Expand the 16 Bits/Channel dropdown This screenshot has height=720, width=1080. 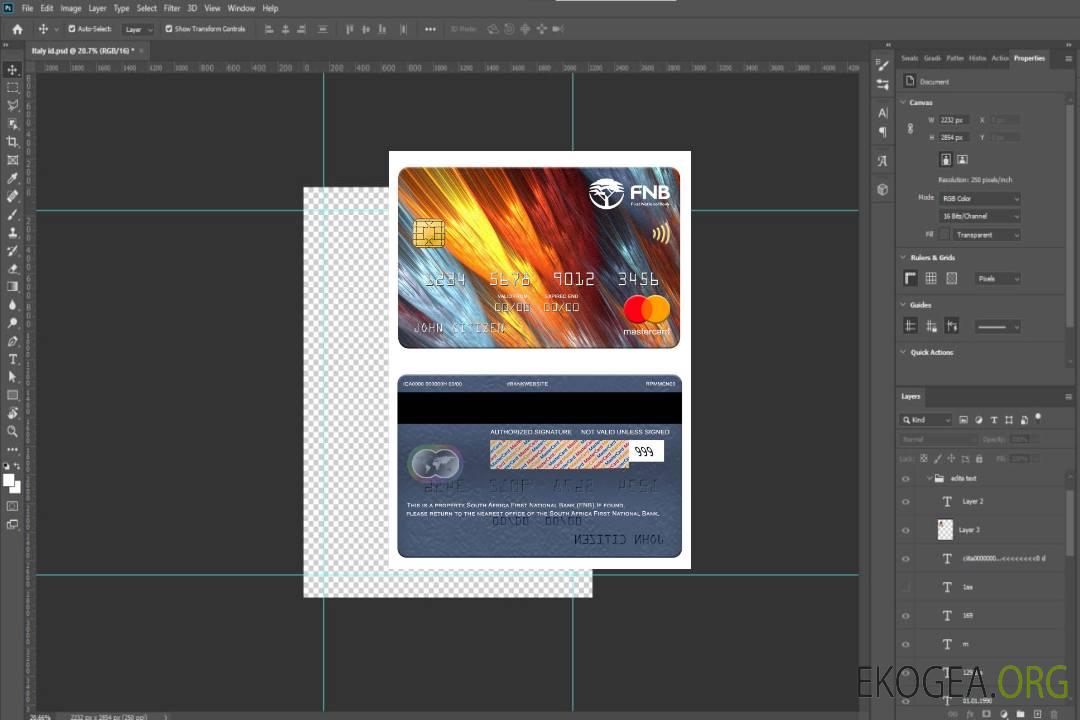pyautogui.click(x=980, y=216)
